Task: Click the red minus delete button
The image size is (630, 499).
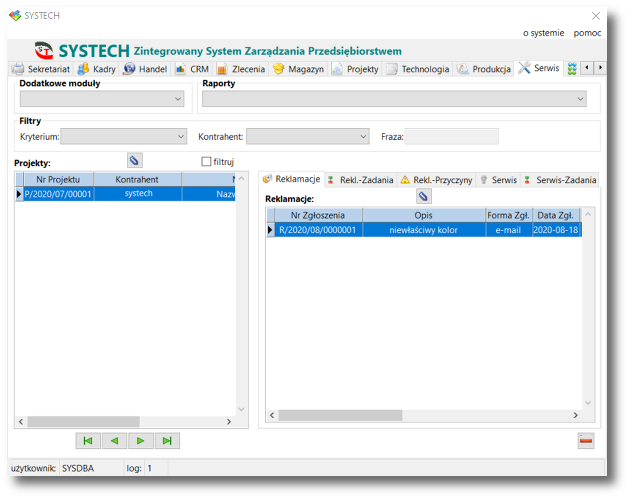Action: [x=586, y=441]
